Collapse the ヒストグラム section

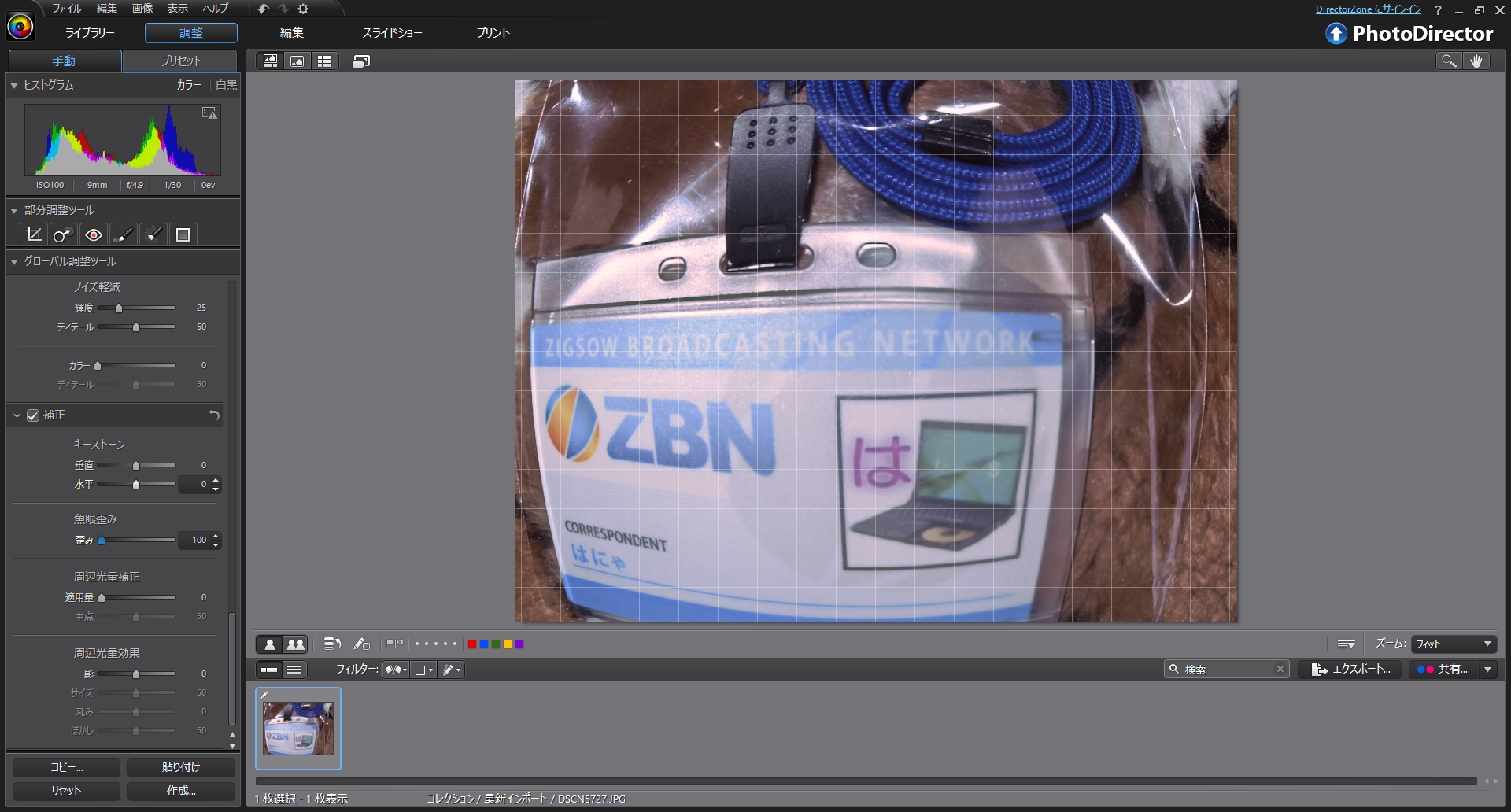[x=14, y=85]
